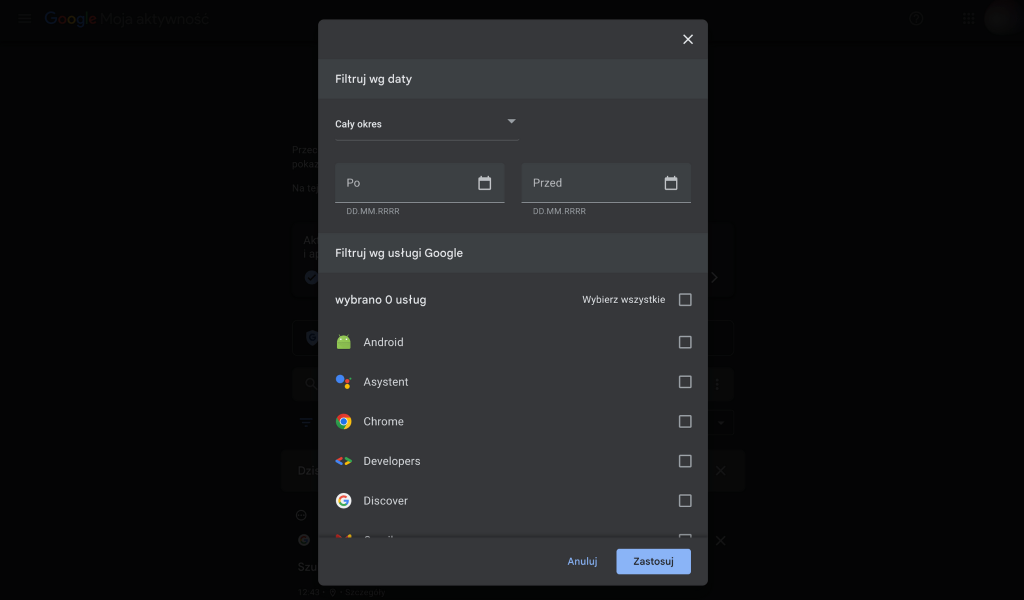Open calendar picker in Przed field
The image size is (1024, 600).
[x=671, y=183]
